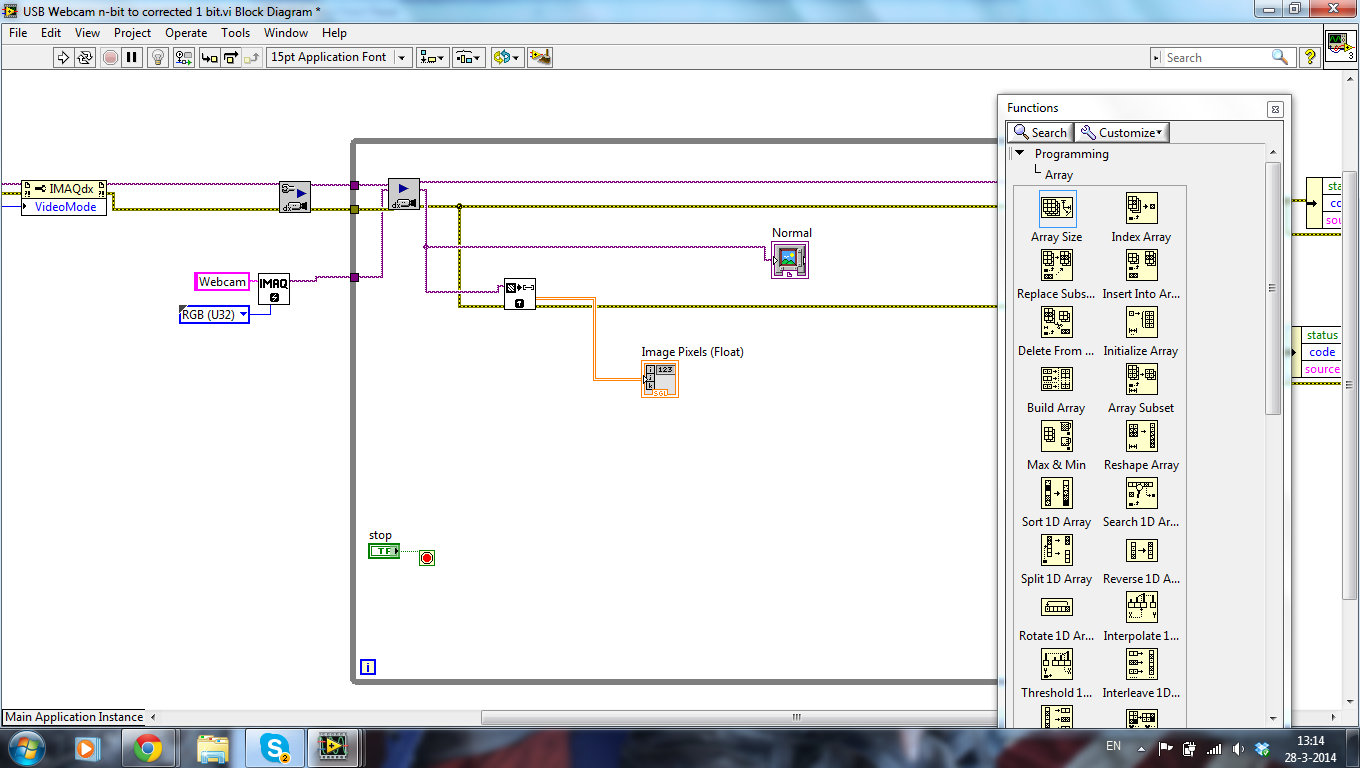
Task: Open the Window menu
Action: [286, 33]
